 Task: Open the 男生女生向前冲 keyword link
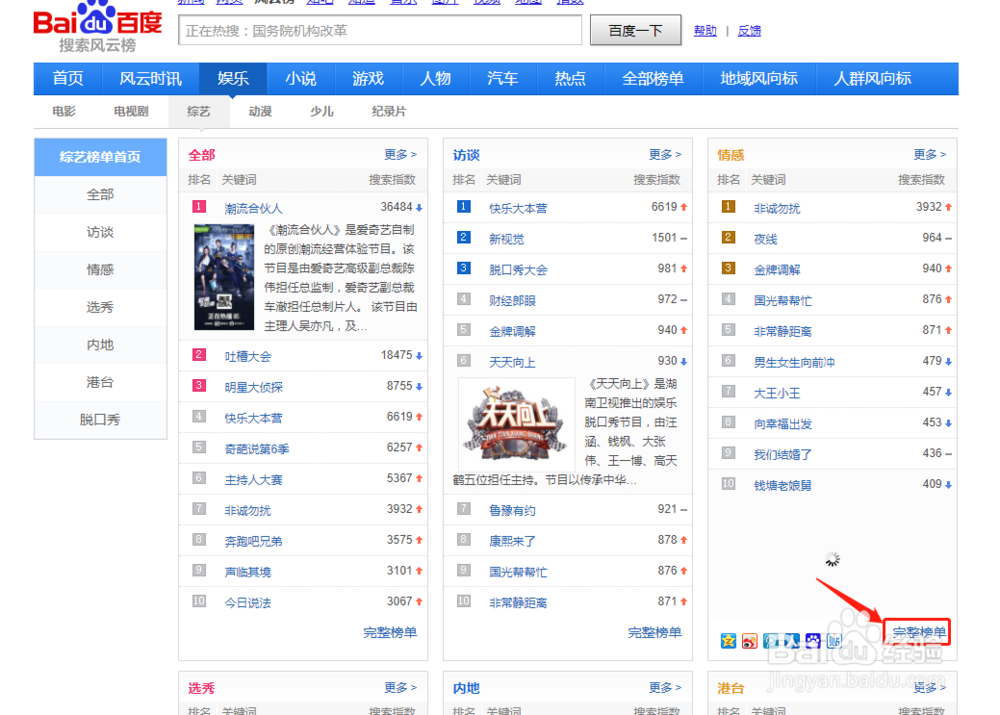click(x=795, y=363)
